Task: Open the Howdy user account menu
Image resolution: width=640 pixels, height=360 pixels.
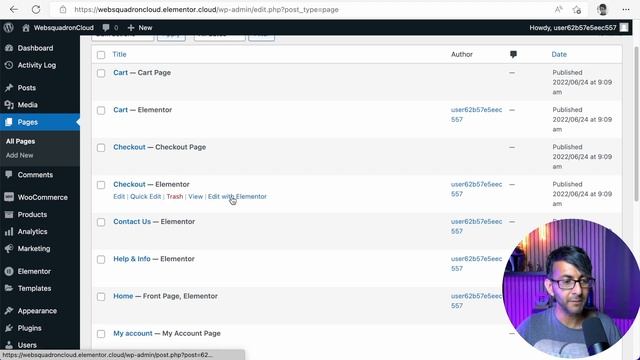Action: 578,28
